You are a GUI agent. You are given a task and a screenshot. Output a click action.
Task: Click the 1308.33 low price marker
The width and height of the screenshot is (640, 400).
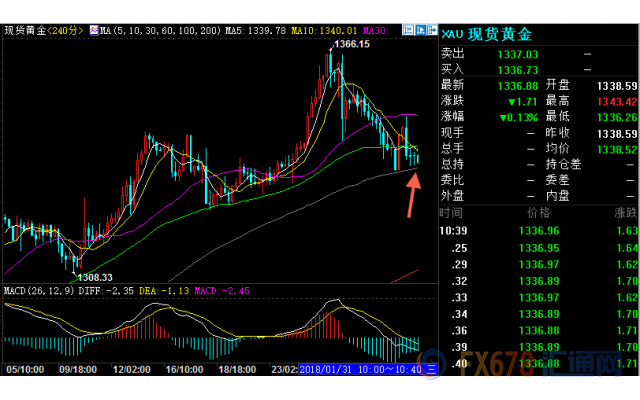[94, 278]
